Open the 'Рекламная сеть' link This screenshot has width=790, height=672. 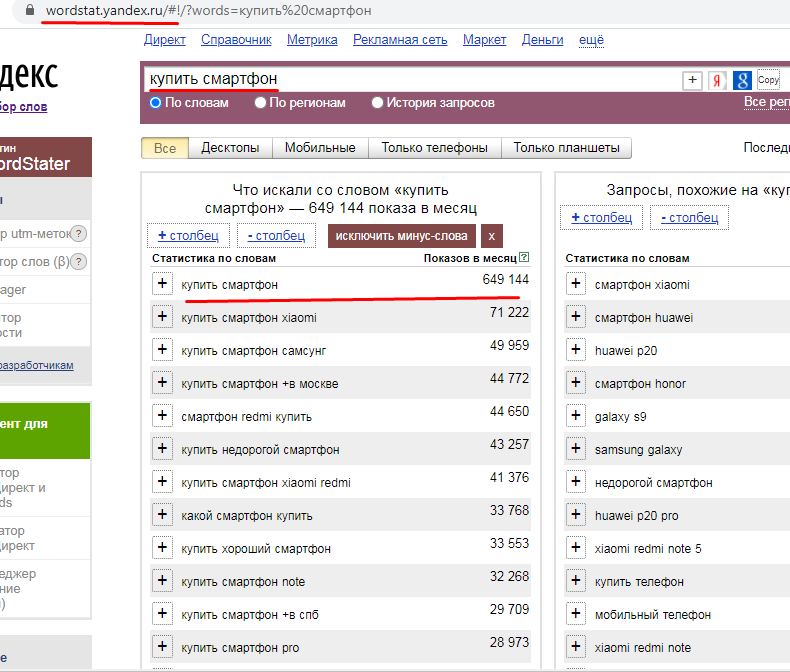click(400, 40)
